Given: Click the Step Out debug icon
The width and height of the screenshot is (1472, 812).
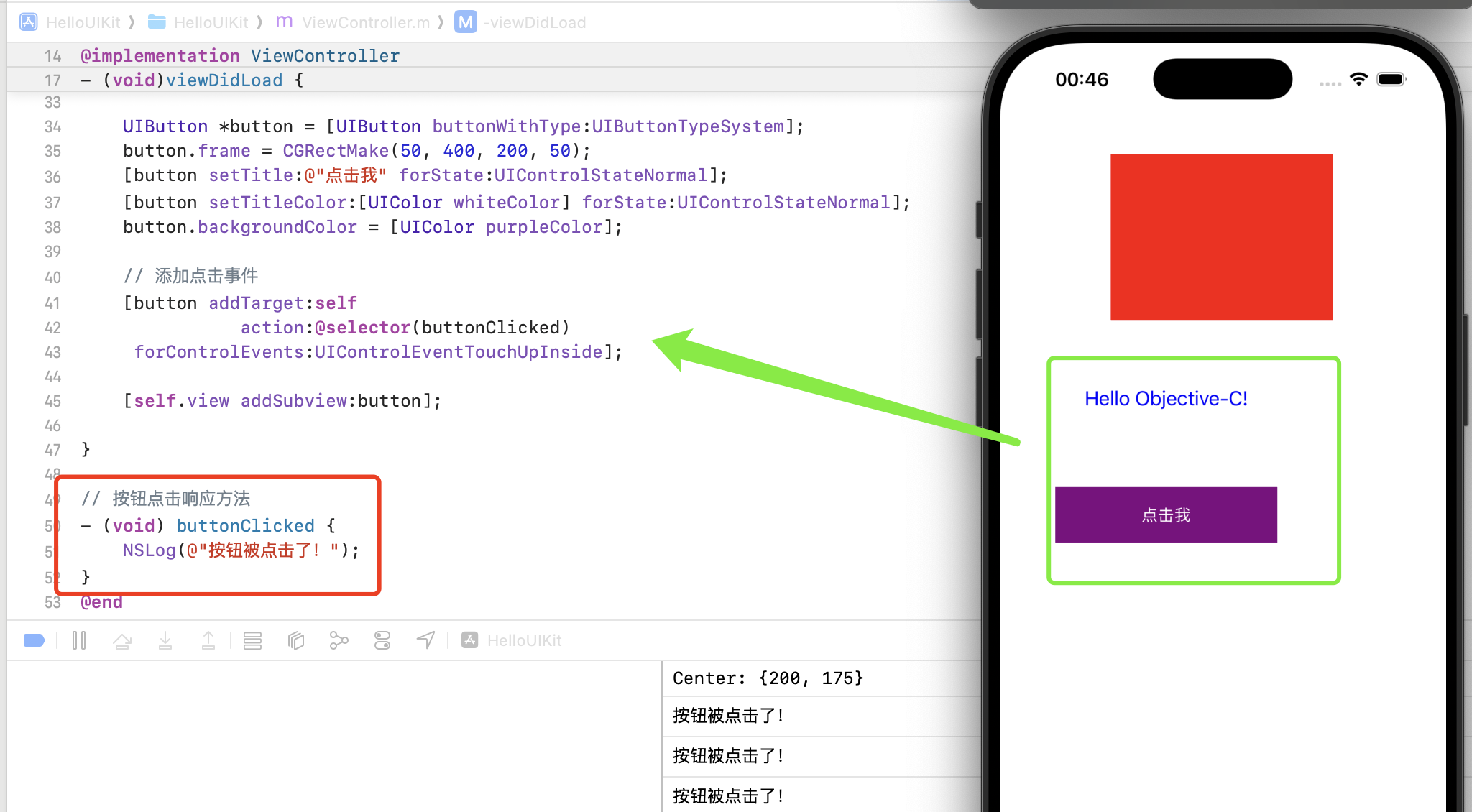Looking at the screenshot, I should click(209, 640).
